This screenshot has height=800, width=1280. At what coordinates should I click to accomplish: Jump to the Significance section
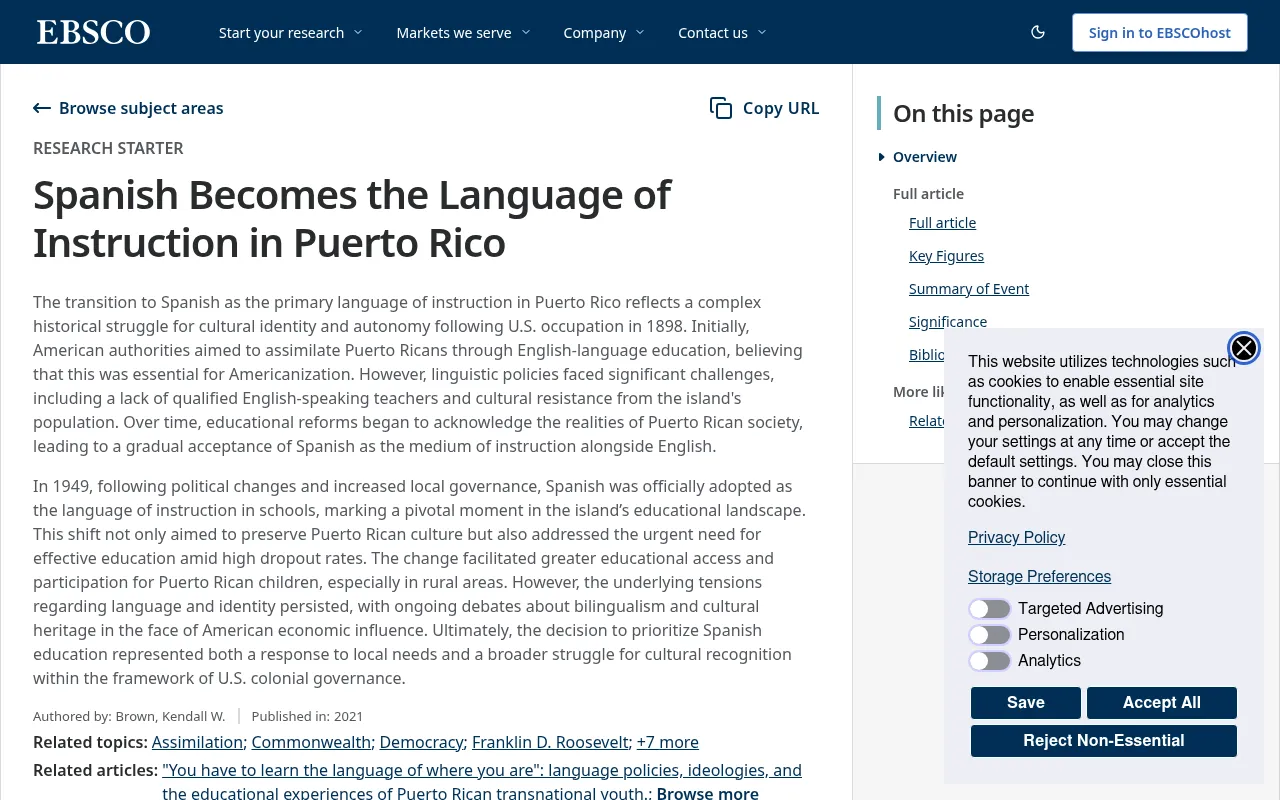[948, 322]
